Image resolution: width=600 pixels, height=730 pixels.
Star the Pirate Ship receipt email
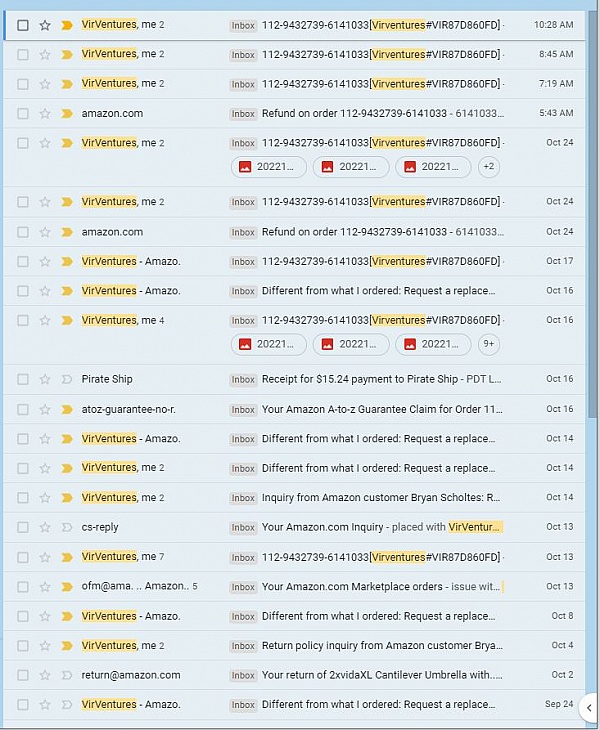pos(44,379)
